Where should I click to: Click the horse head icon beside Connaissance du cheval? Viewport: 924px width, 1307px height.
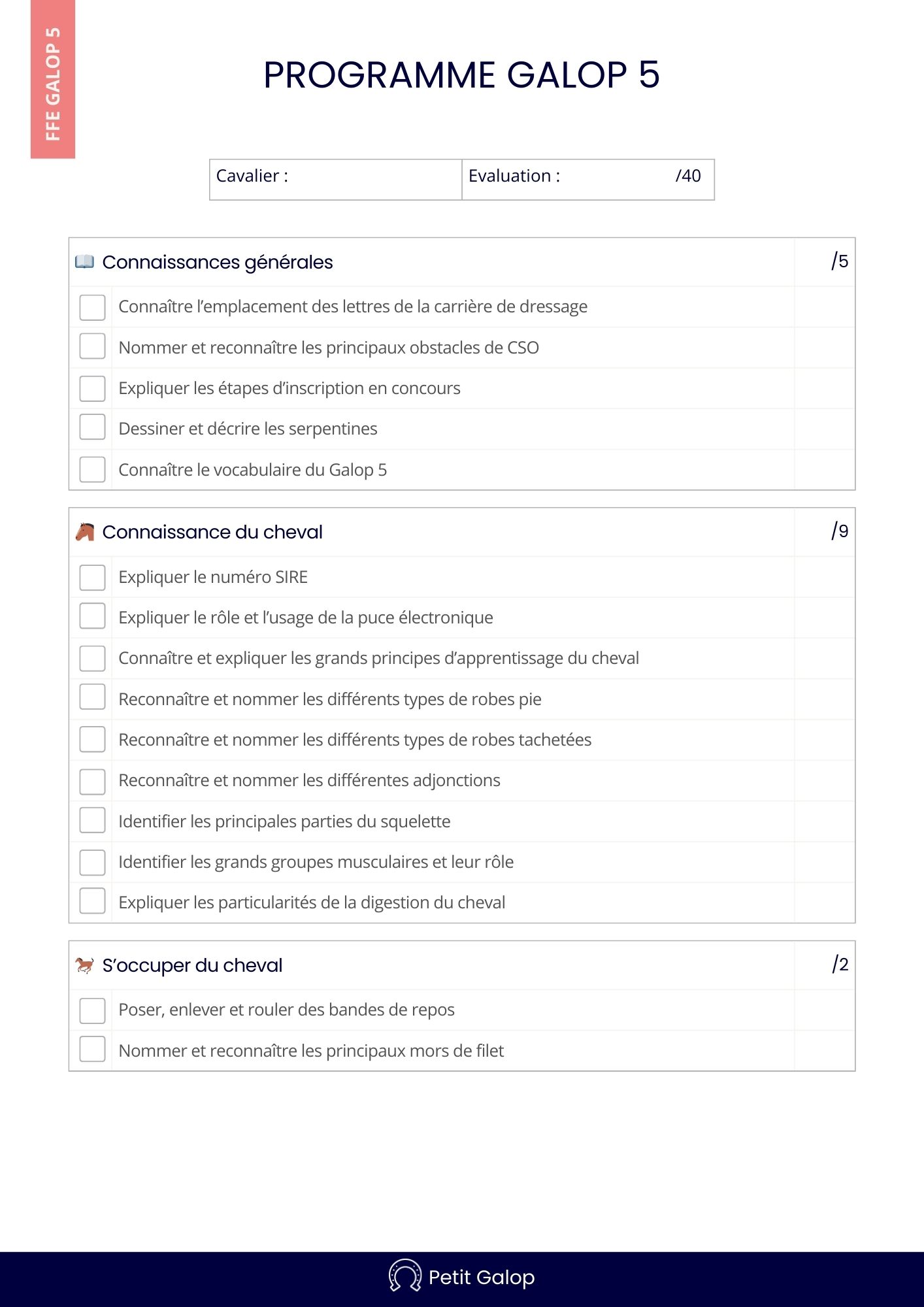pyautogui.click(x=85, y=532)
